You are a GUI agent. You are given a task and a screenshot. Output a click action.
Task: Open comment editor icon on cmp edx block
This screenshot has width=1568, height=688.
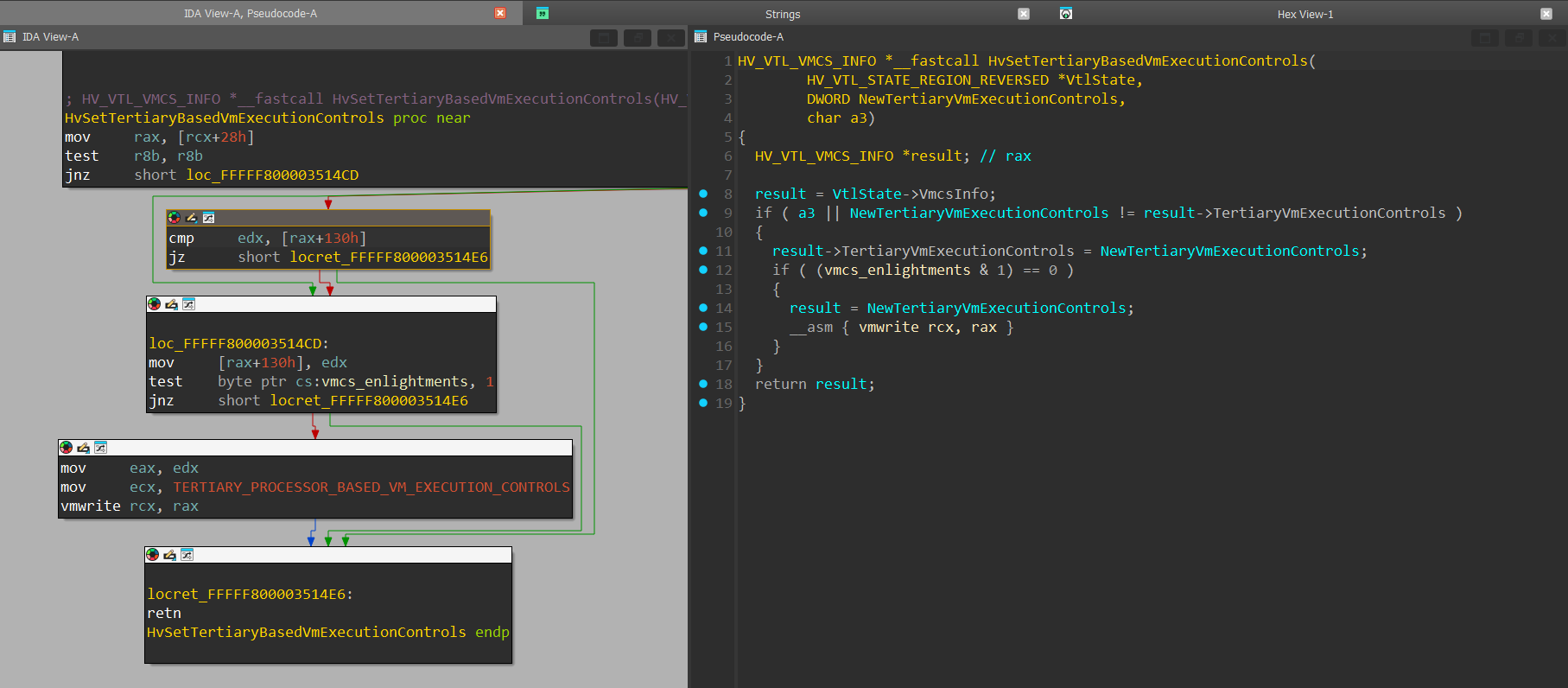[x=192, y=218]
